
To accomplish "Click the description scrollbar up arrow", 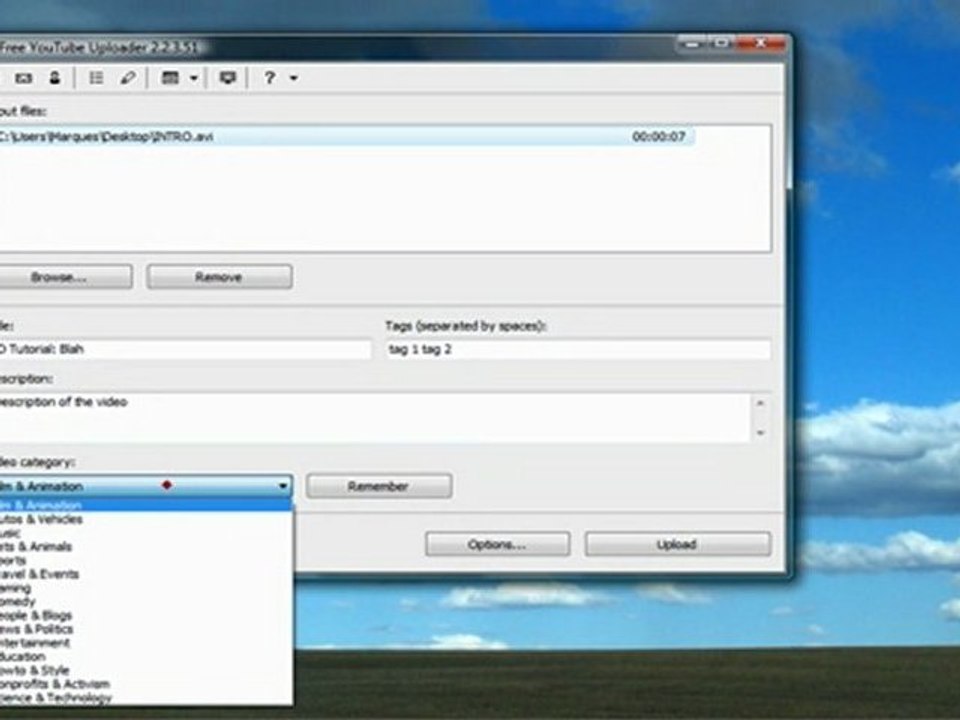I will pos(760,403).
